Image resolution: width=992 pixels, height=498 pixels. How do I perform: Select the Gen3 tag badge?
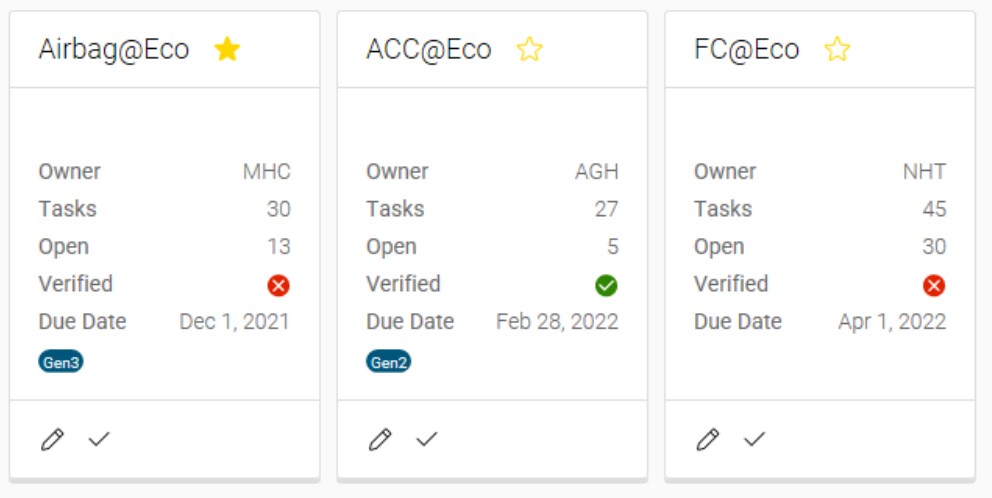coord(61,362)
